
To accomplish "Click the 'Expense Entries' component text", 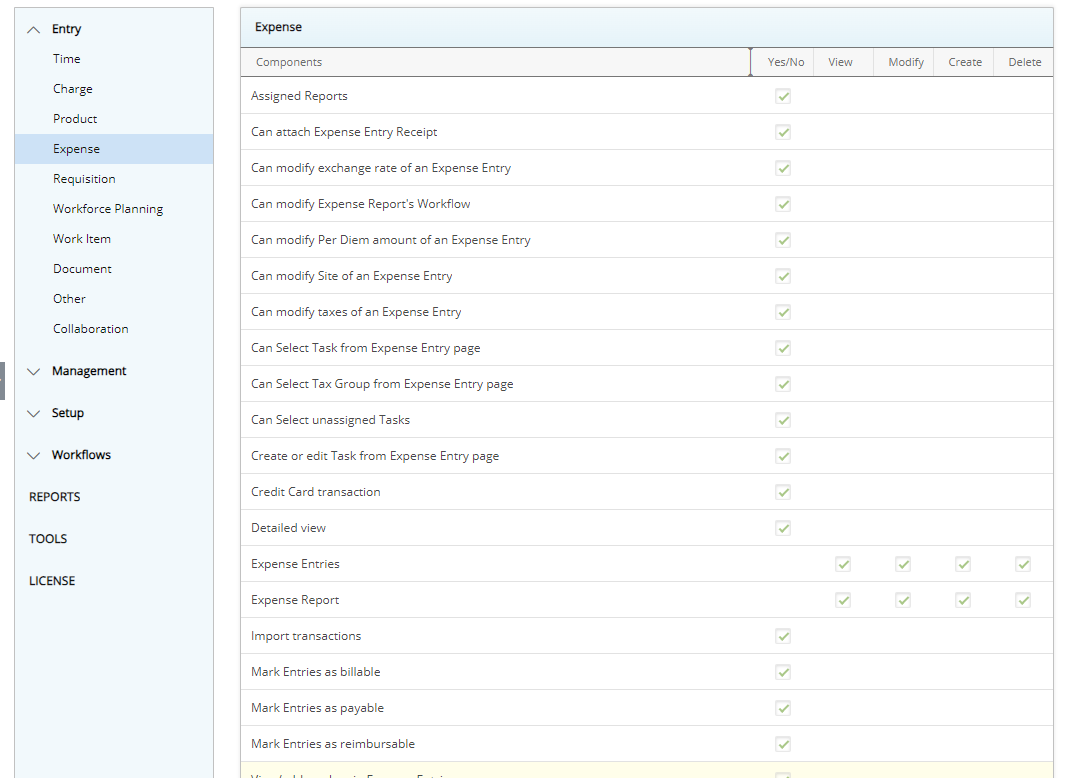I will (295, 564).
